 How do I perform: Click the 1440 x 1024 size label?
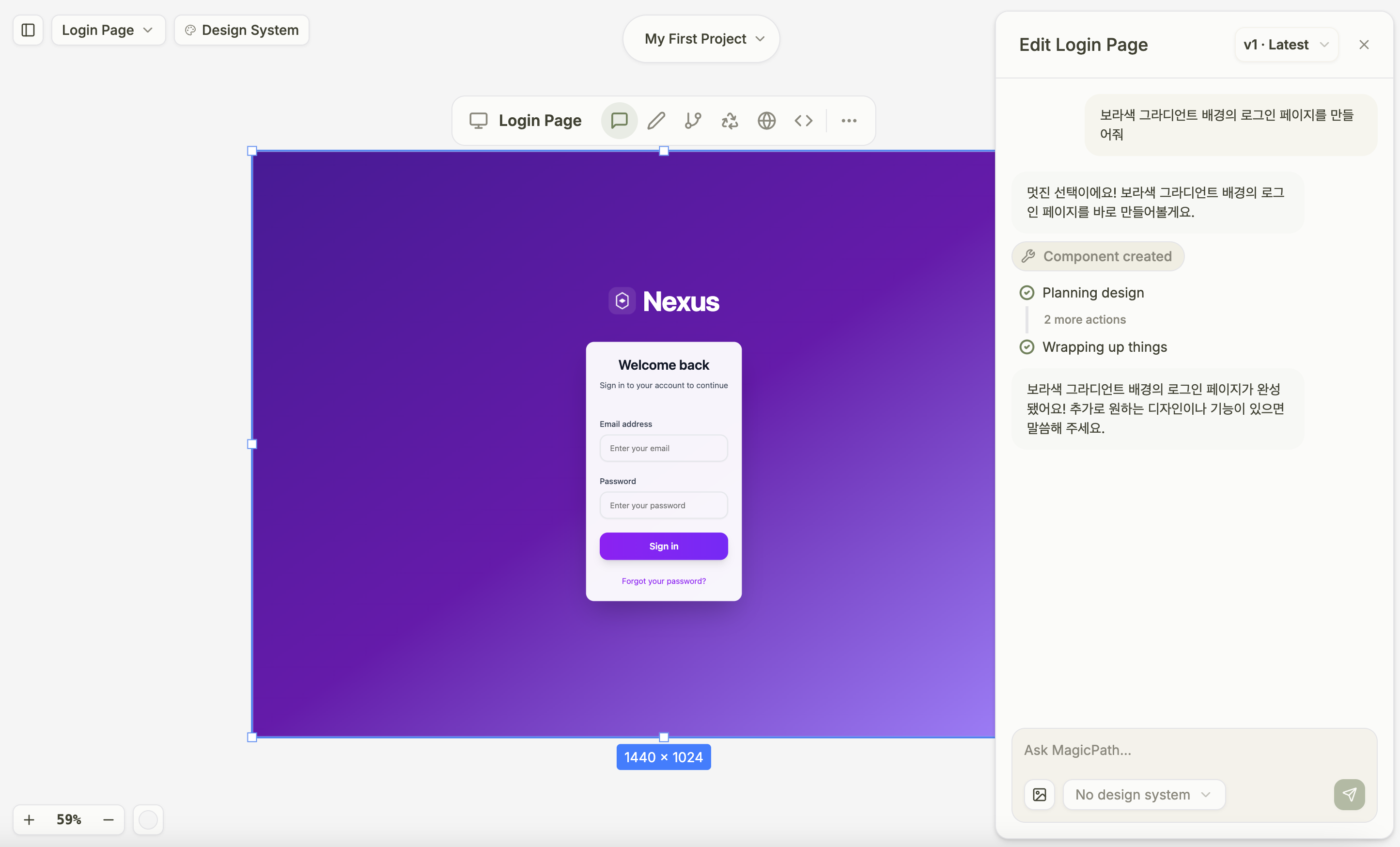click(663, 756)
